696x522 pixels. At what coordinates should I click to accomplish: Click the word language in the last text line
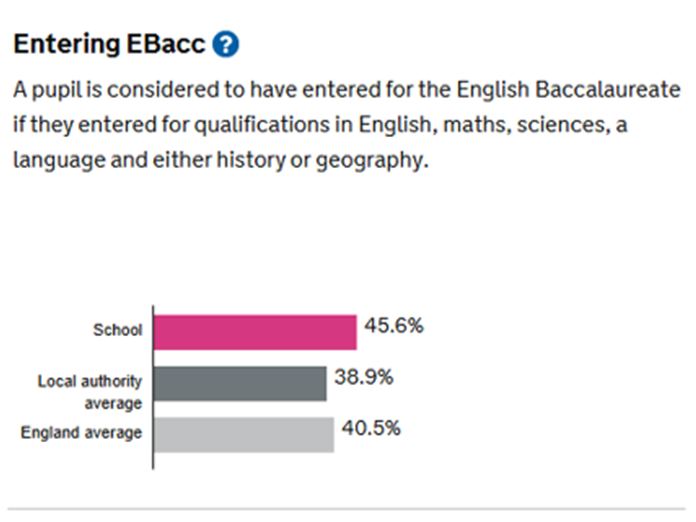pos(51,159)
